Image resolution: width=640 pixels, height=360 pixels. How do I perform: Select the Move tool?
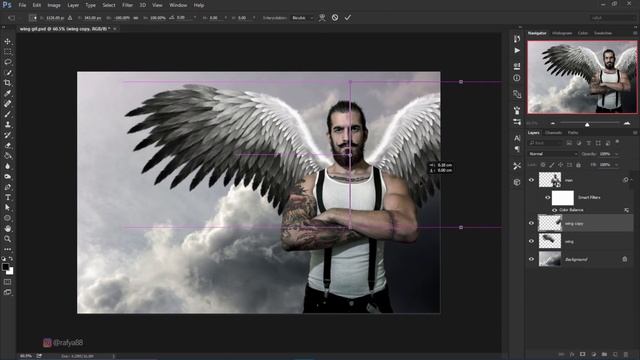click(7, 41)
